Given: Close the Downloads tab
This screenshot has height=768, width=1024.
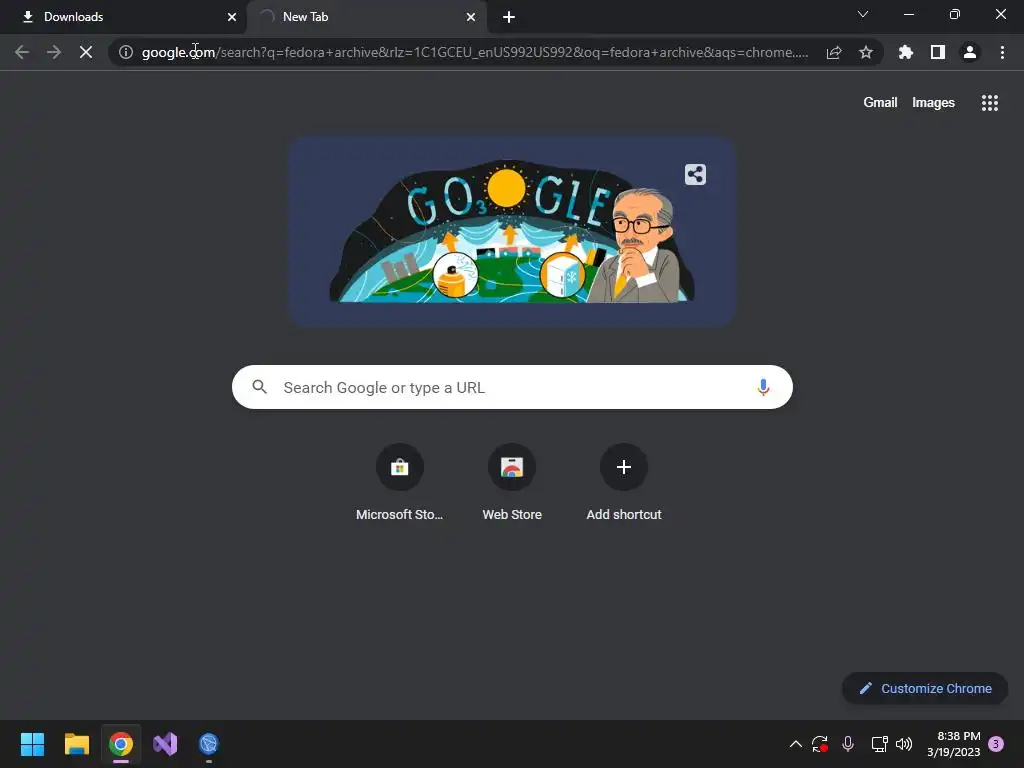Looking at the screenshot, I should (x=232, y=17).
